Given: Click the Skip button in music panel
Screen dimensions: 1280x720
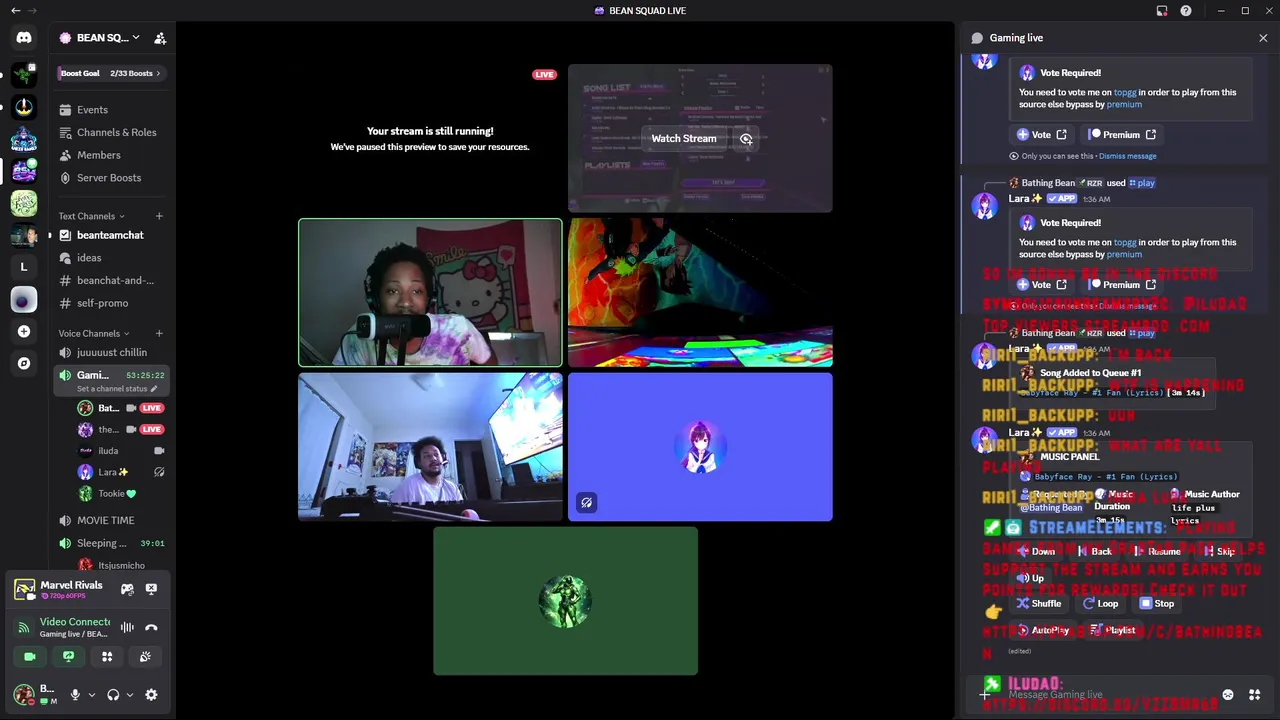Looking at the screenshot, I should [1218, 552].
